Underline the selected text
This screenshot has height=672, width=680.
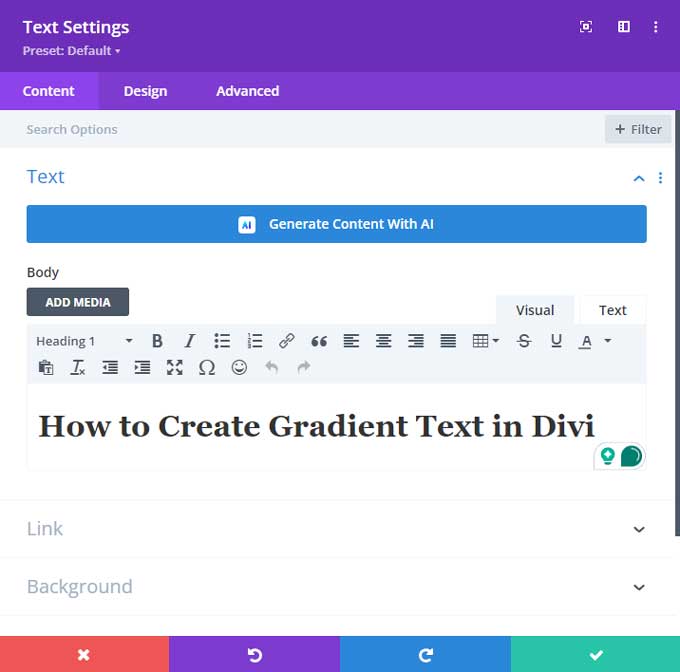tap(556, 341)
